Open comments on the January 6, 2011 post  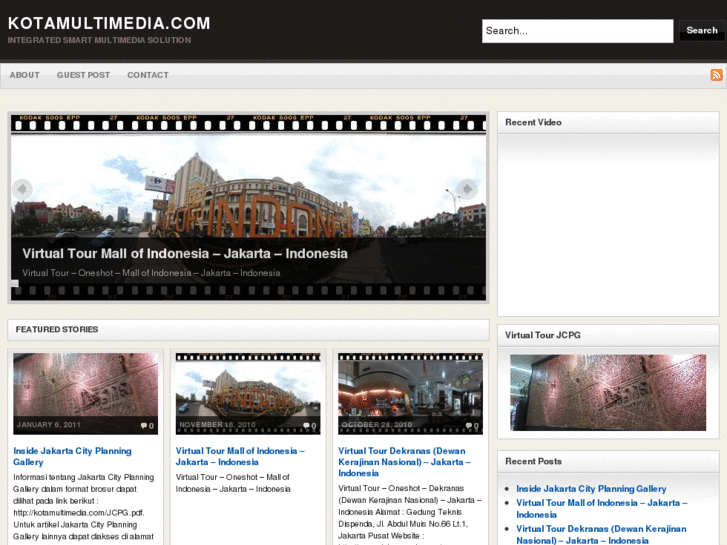coord(147,425)
